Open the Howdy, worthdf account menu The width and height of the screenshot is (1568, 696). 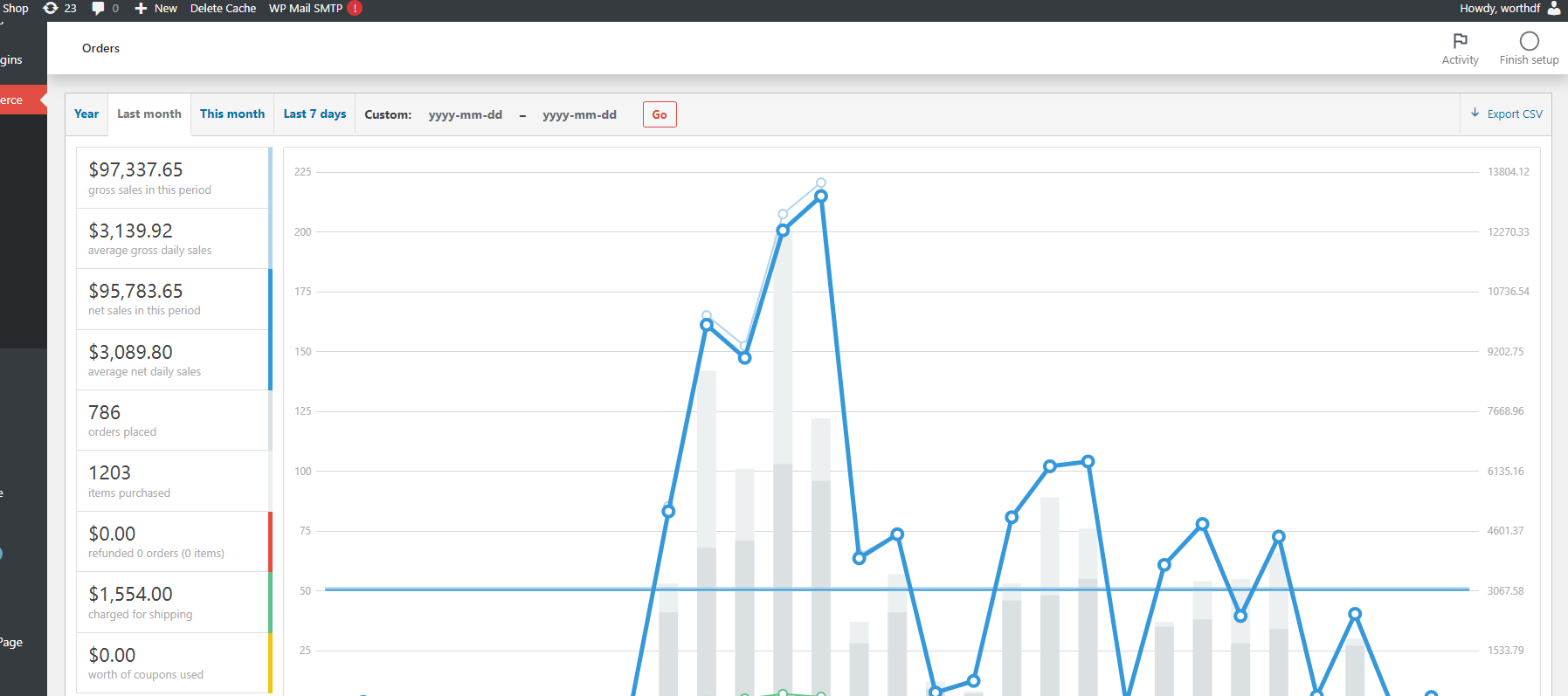click(1500, 8)
